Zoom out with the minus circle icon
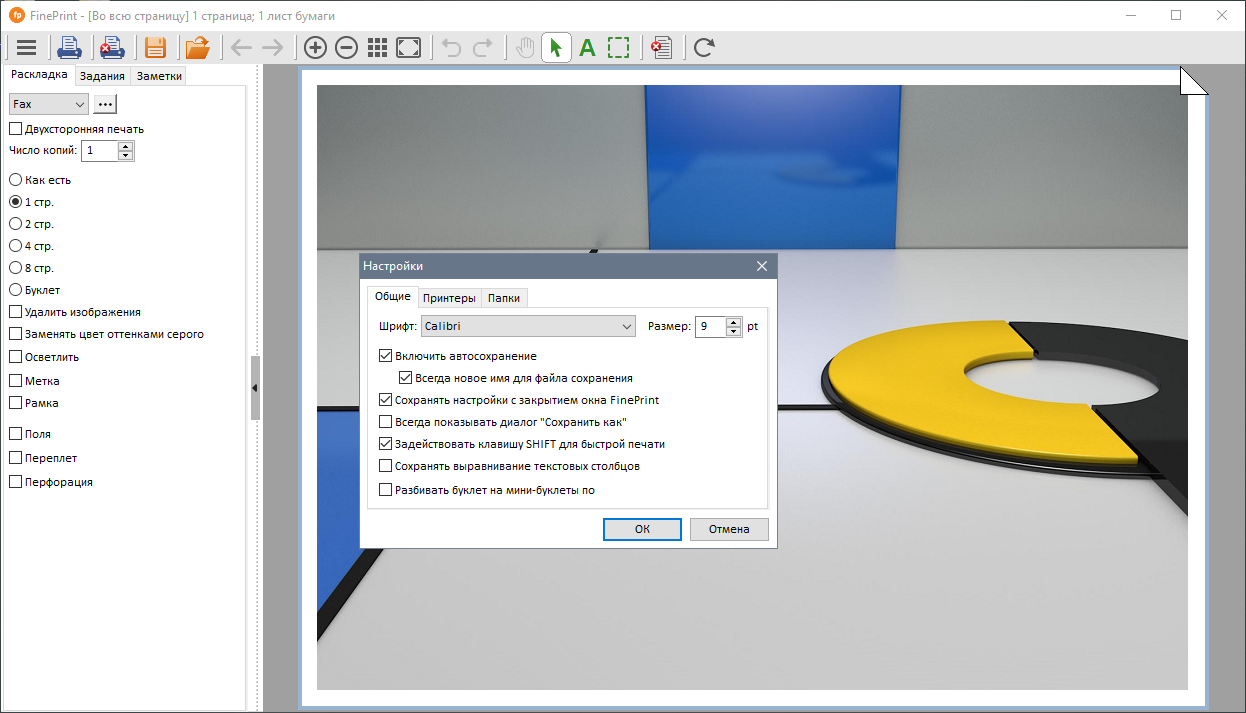 pyautogui.click(x=346, y=47)
